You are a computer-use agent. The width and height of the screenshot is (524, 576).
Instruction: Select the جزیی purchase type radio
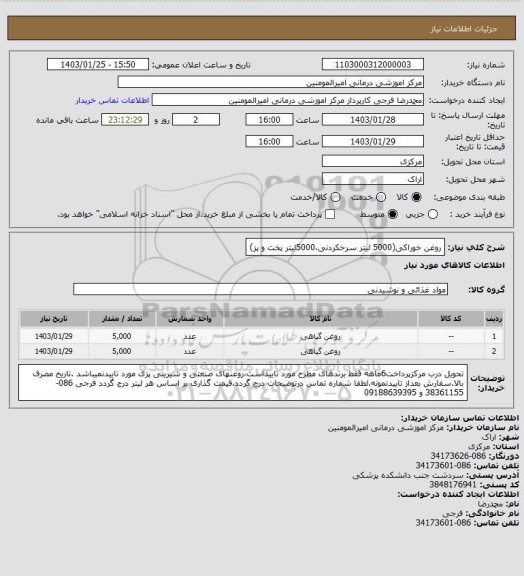tap(433, 214)
